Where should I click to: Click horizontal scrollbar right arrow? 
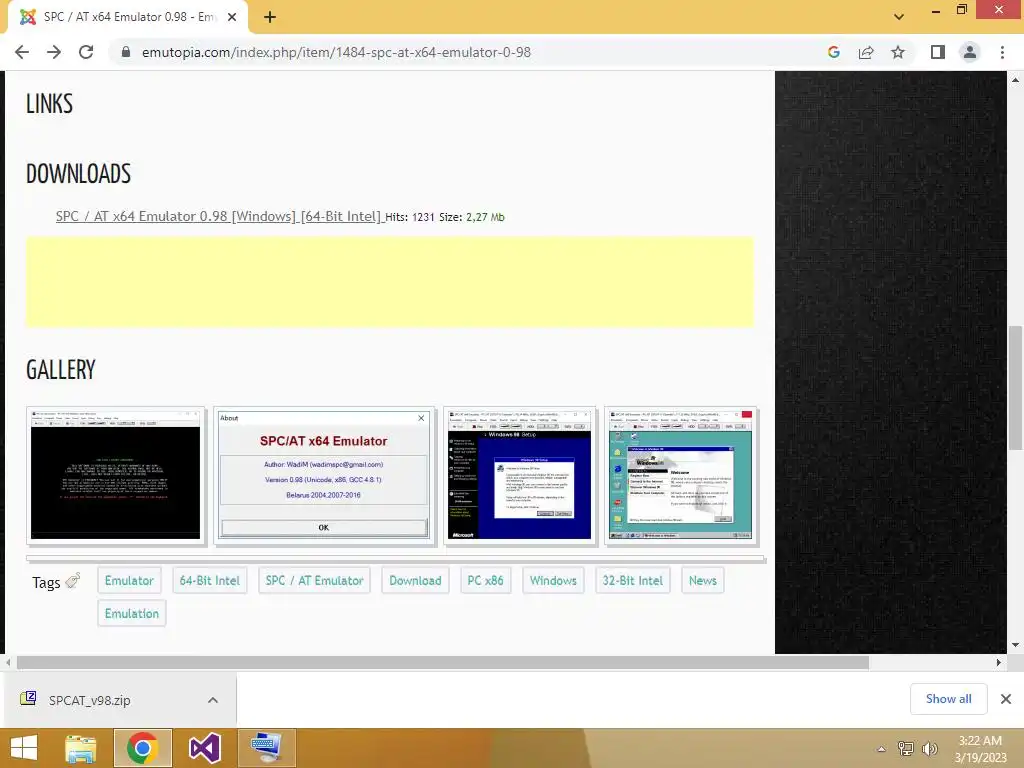pos(999,662)
